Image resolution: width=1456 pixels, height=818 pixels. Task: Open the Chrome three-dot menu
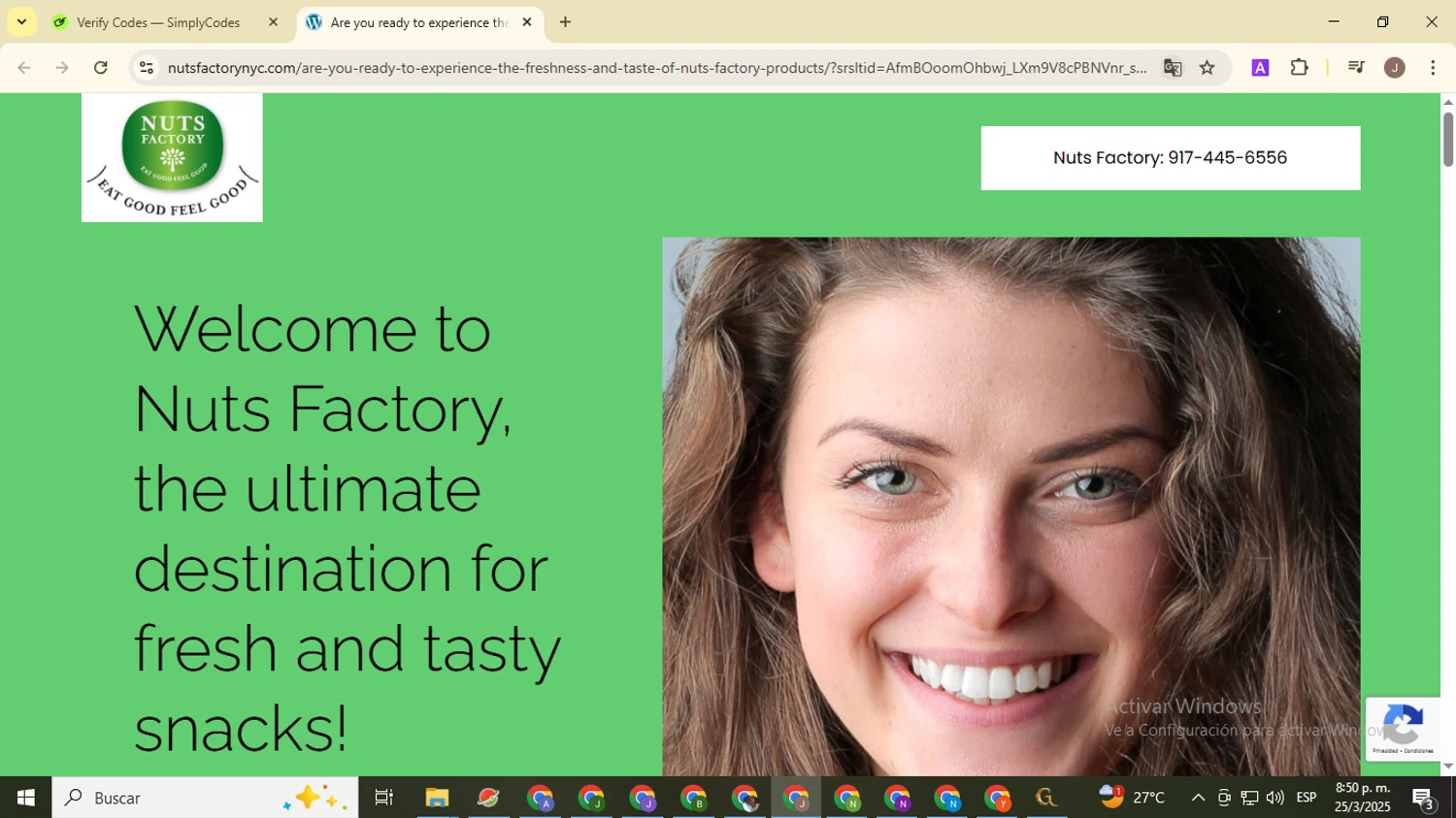[1433, 68]
